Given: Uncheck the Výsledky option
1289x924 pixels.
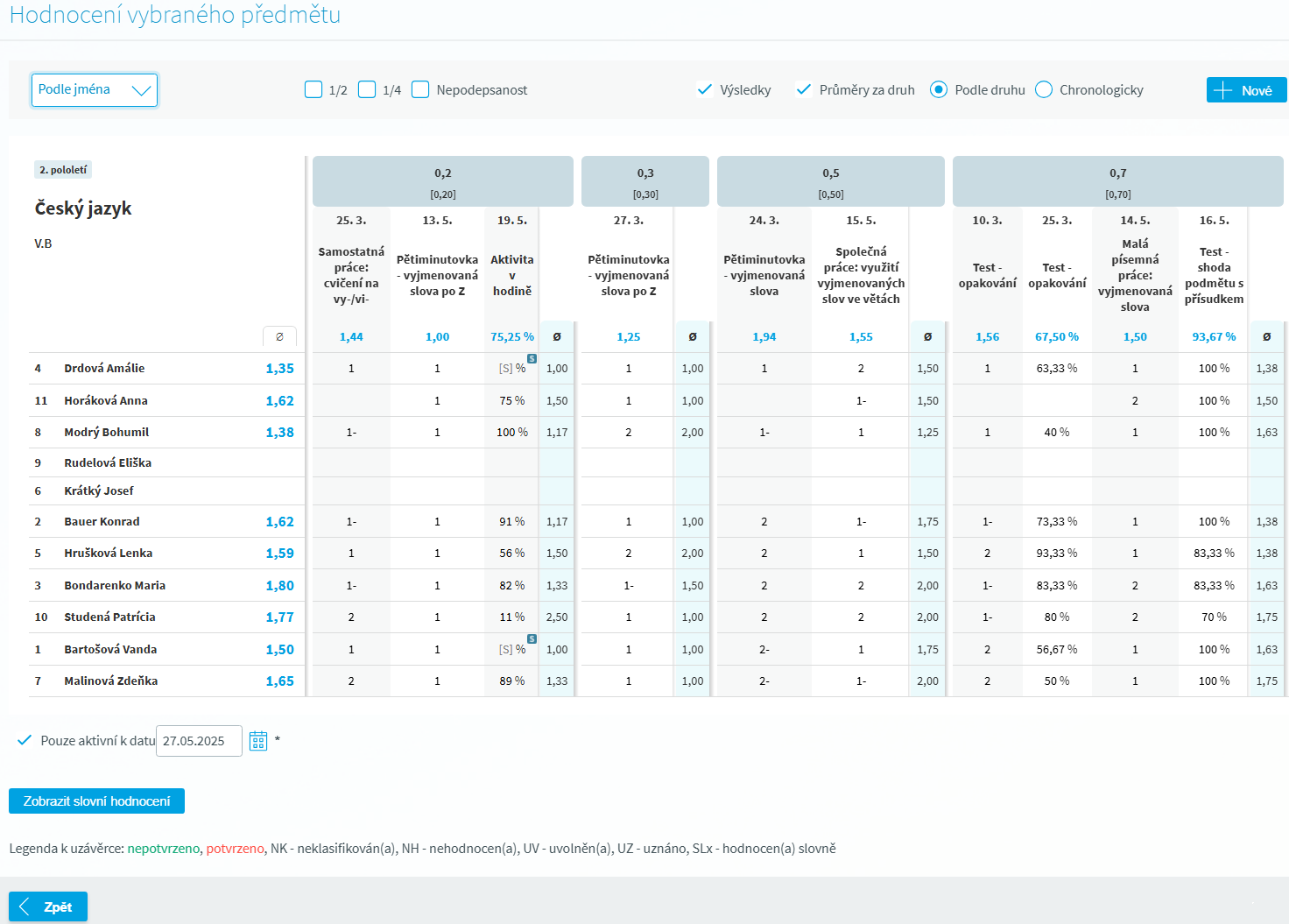Looking at the screenshot, I should point(705,89).
